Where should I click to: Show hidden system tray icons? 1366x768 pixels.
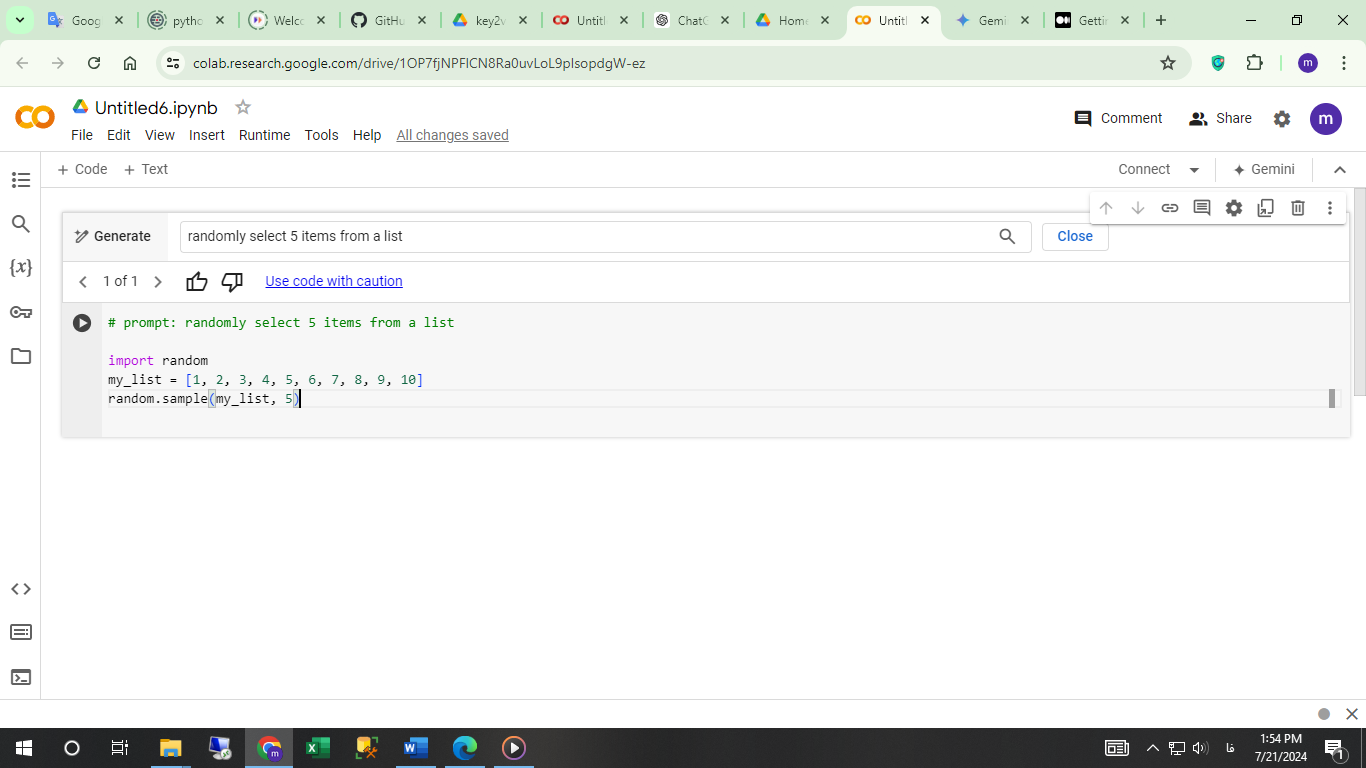click(1152, 748)
